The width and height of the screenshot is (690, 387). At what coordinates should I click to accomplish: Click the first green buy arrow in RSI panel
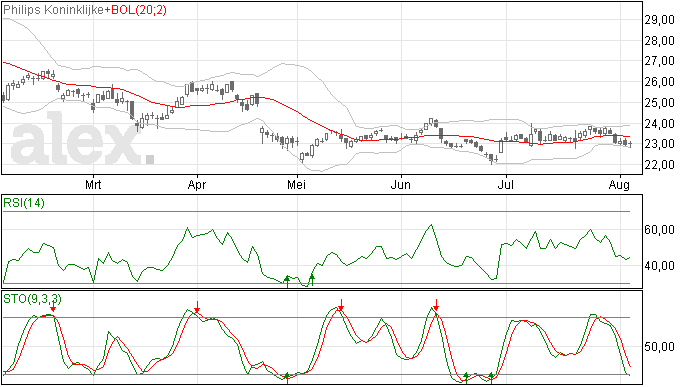287,281
